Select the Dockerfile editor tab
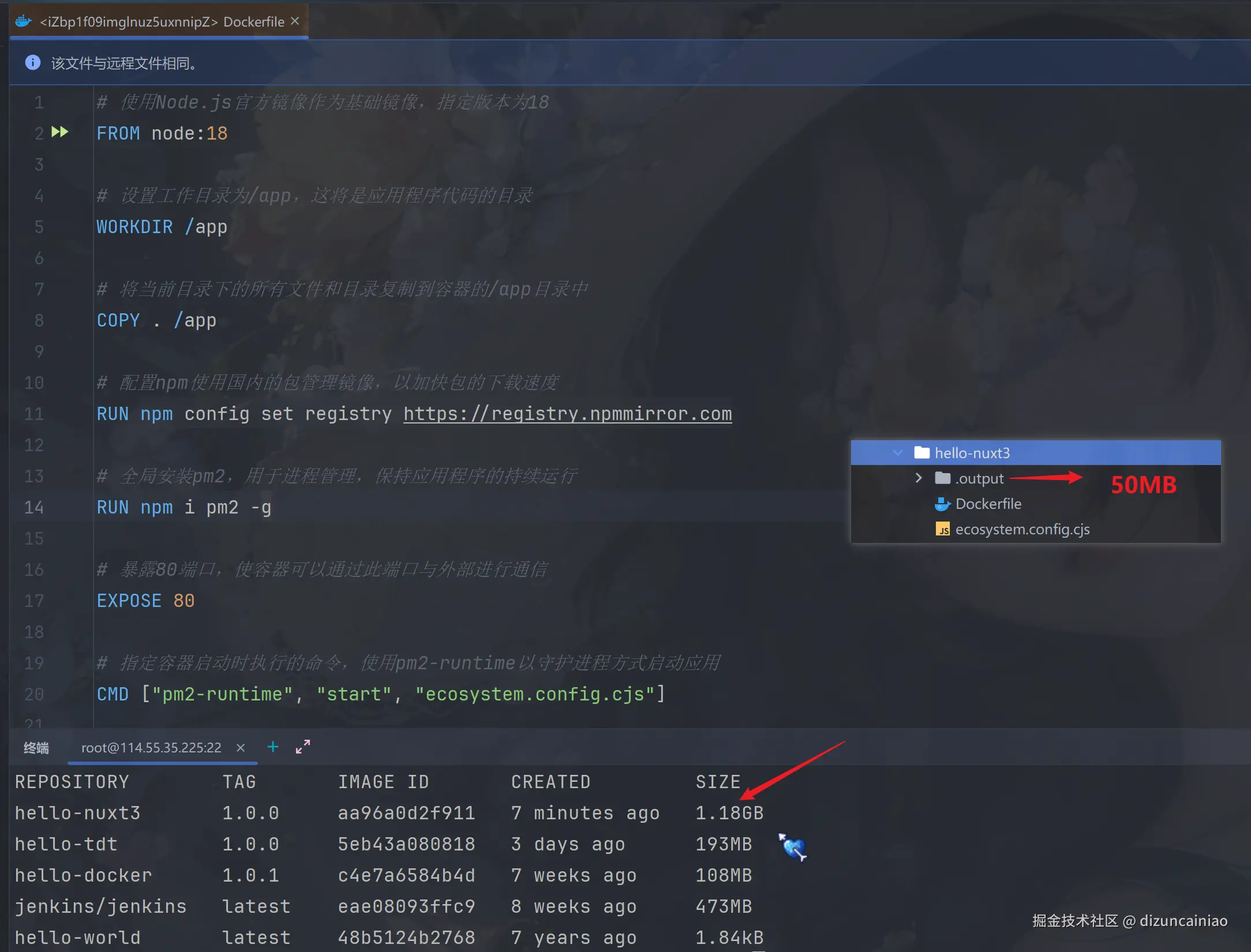This screenshot has height=952, width=1251. (162, 22)
